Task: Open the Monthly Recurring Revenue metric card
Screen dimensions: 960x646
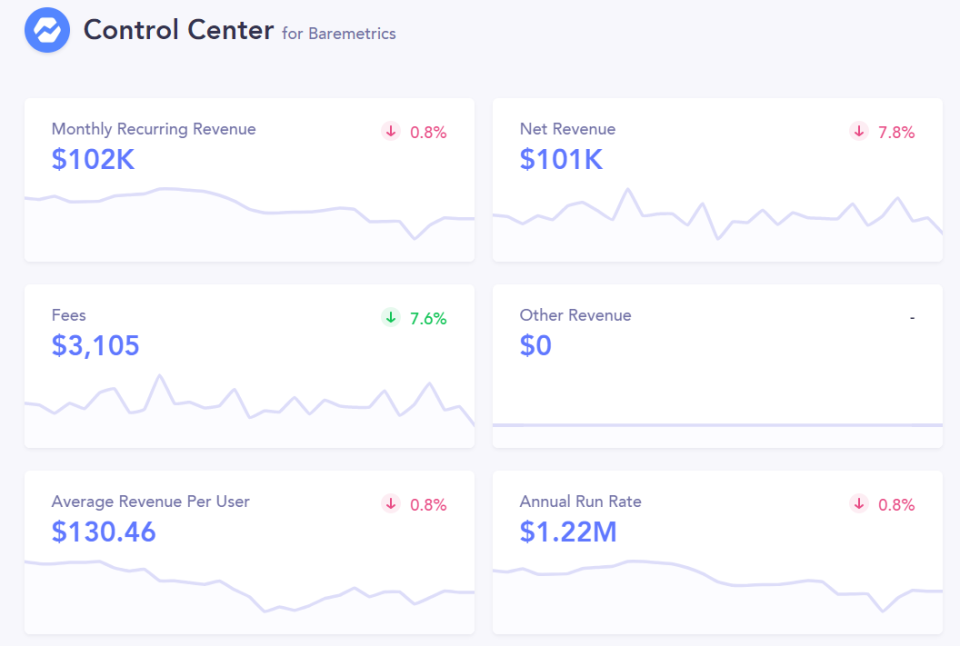Action: pyautogui.click(x=250, y=180)
